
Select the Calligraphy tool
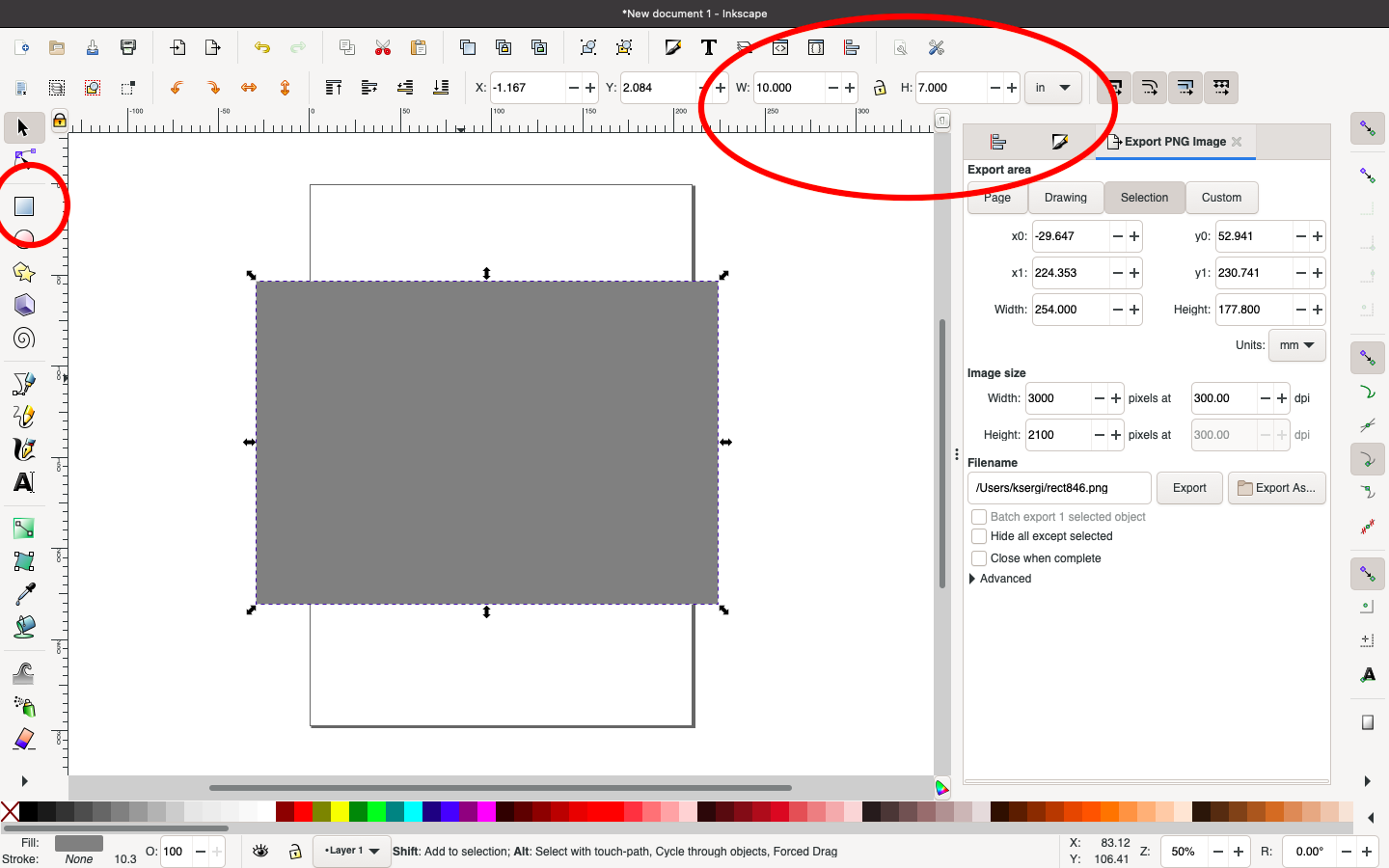(24, 449)
